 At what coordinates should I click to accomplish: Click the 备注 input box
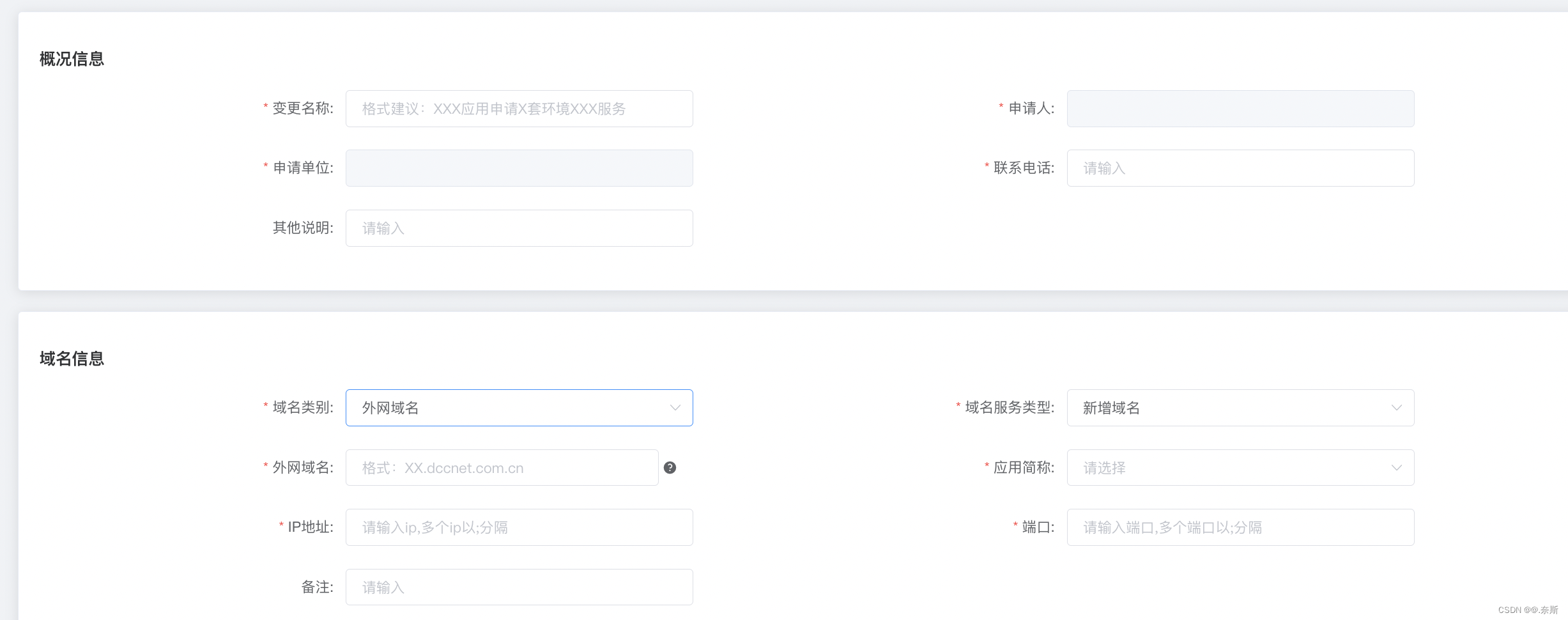tap(518, 586)
